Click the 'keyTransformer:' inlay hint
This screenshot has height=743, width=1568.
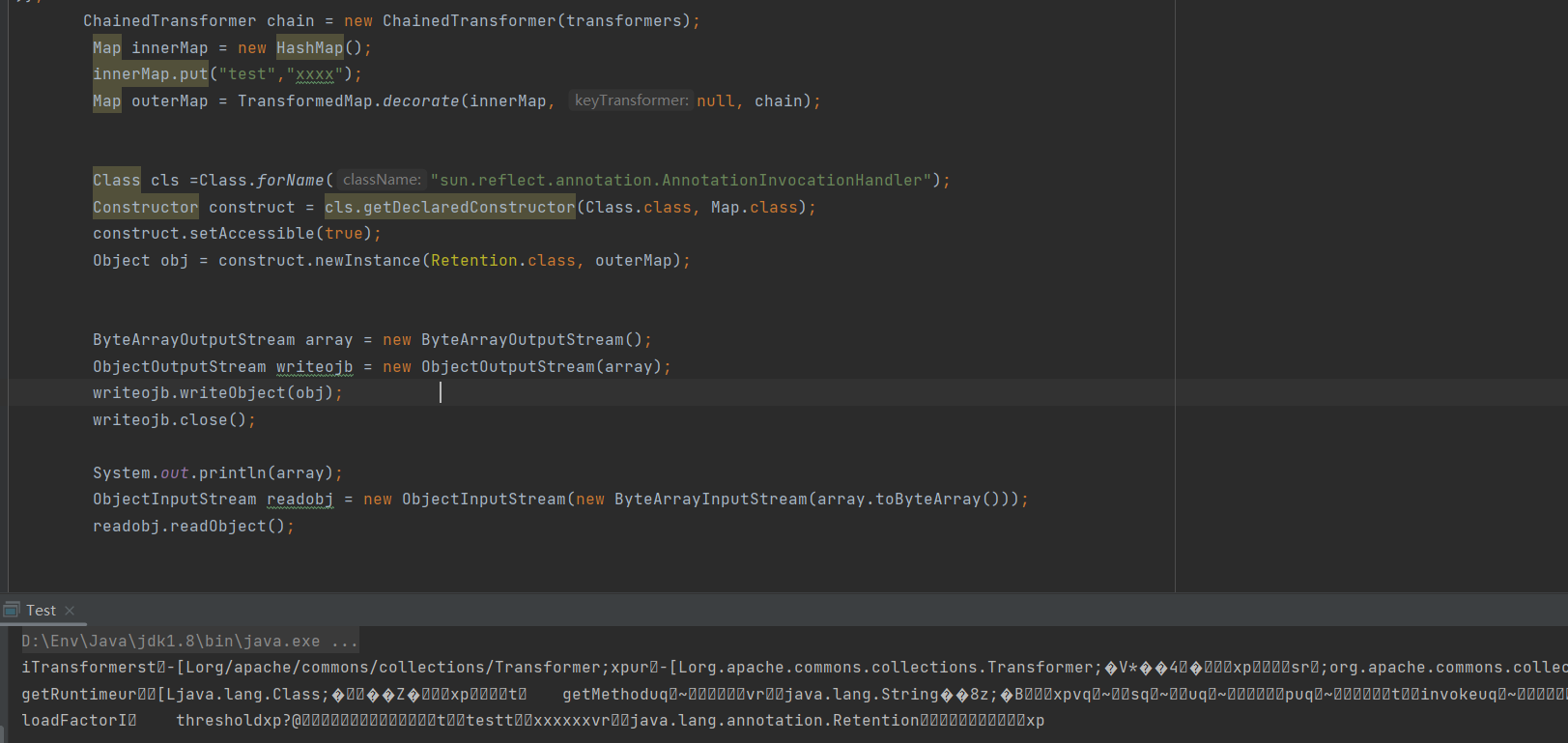[x=631, y=100]
